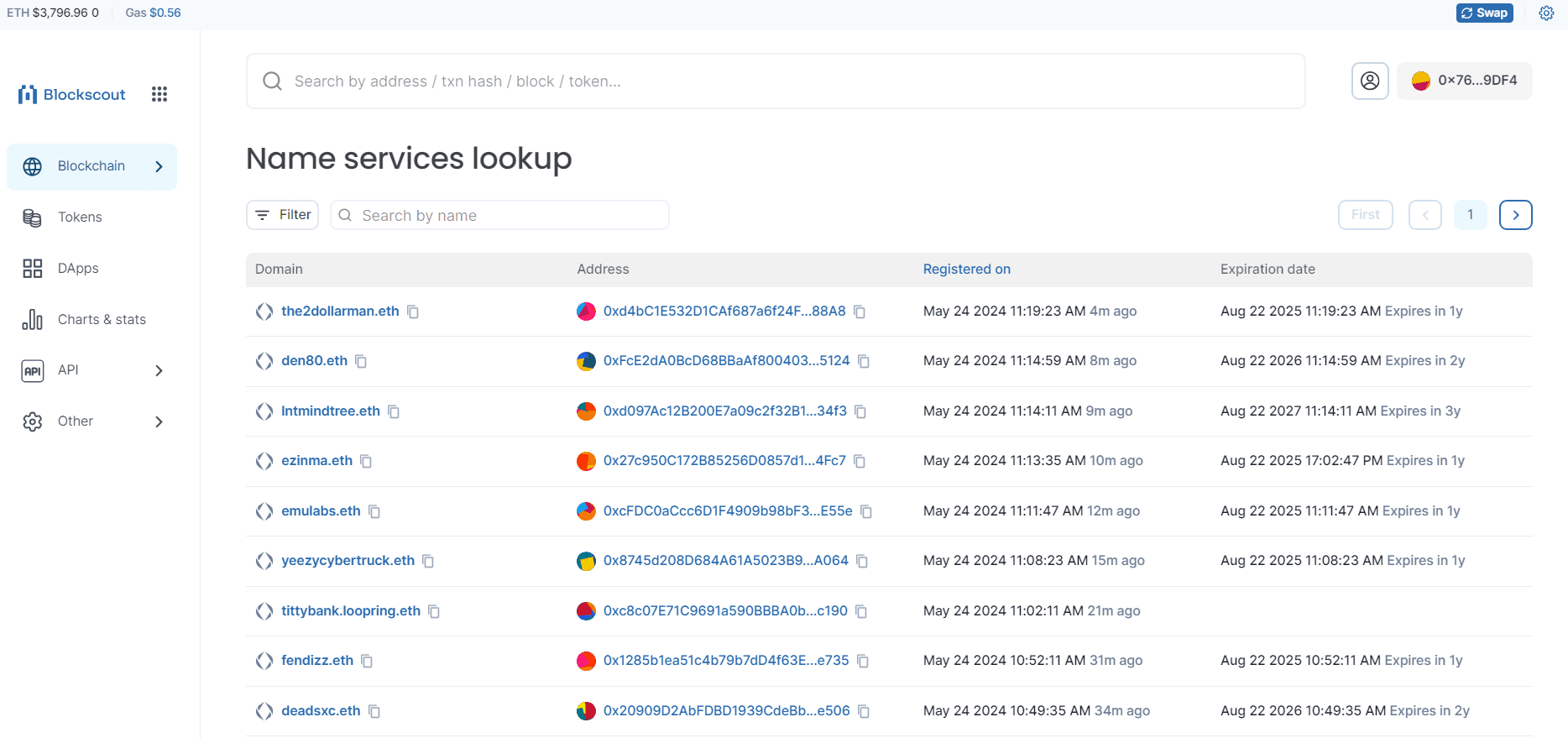Select page 1 button

tap(1471, 215)
